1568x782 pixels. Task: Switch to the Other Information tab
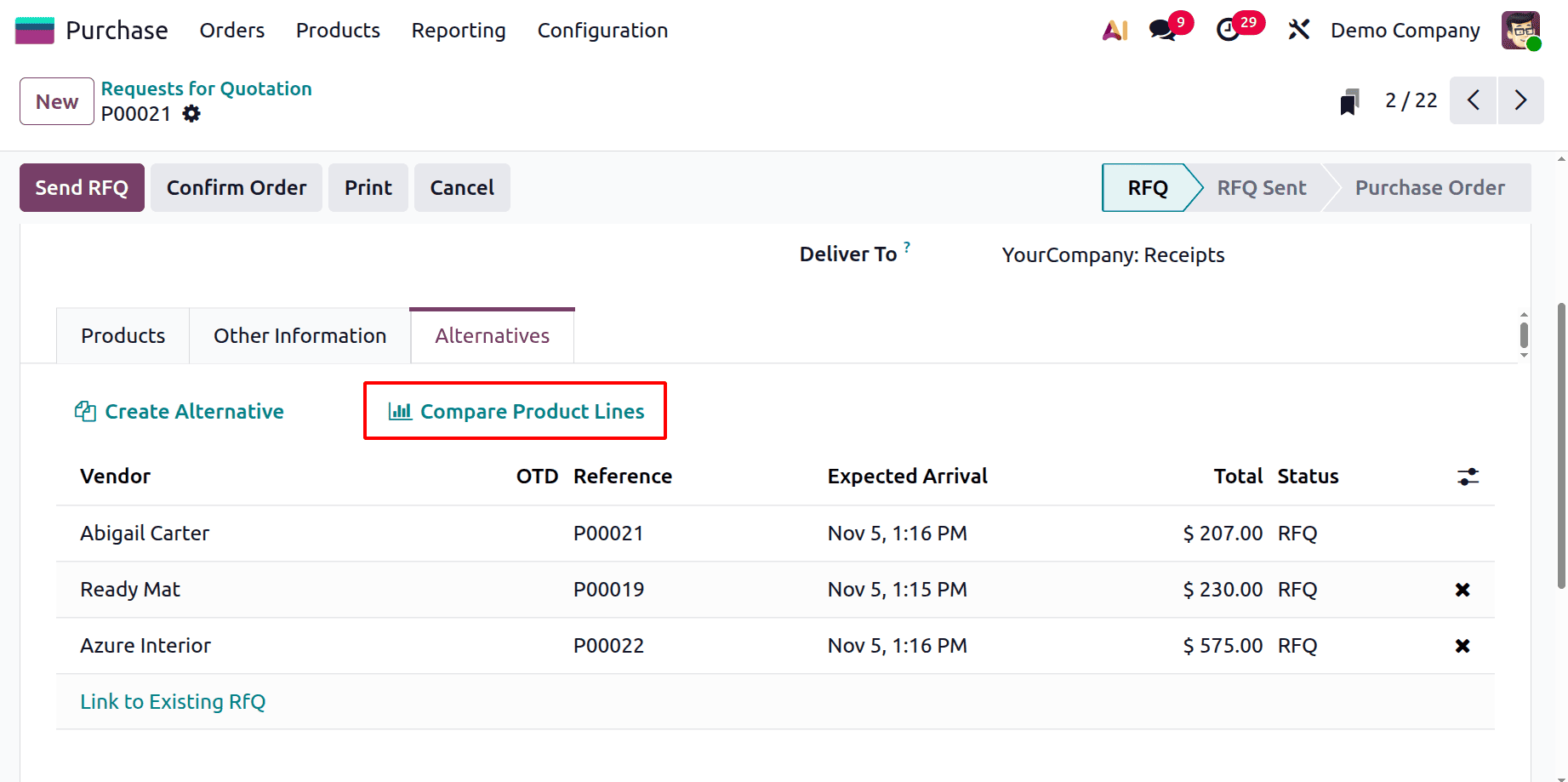[x=299, y=335]
